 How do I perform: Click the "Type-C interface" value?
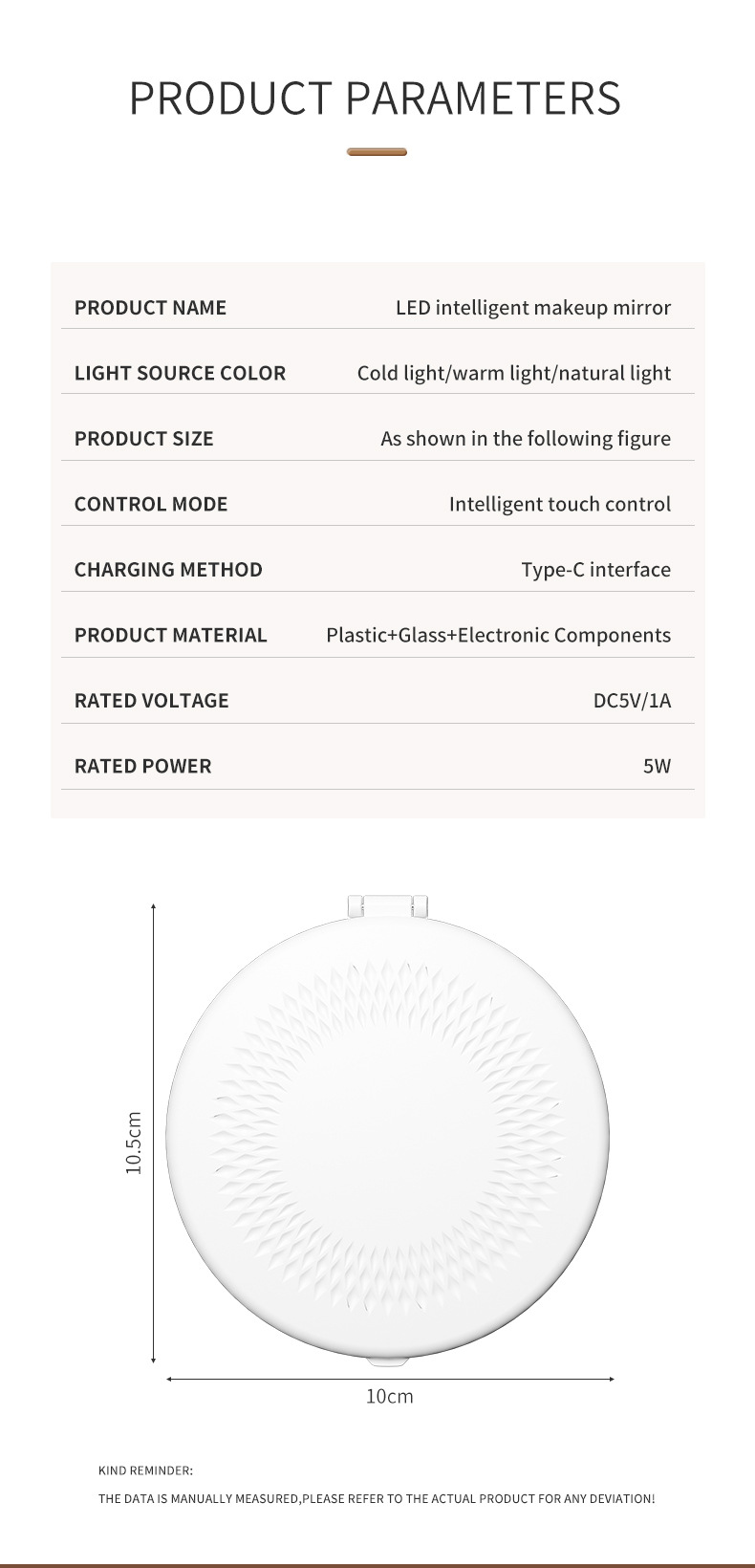[595, 570]
